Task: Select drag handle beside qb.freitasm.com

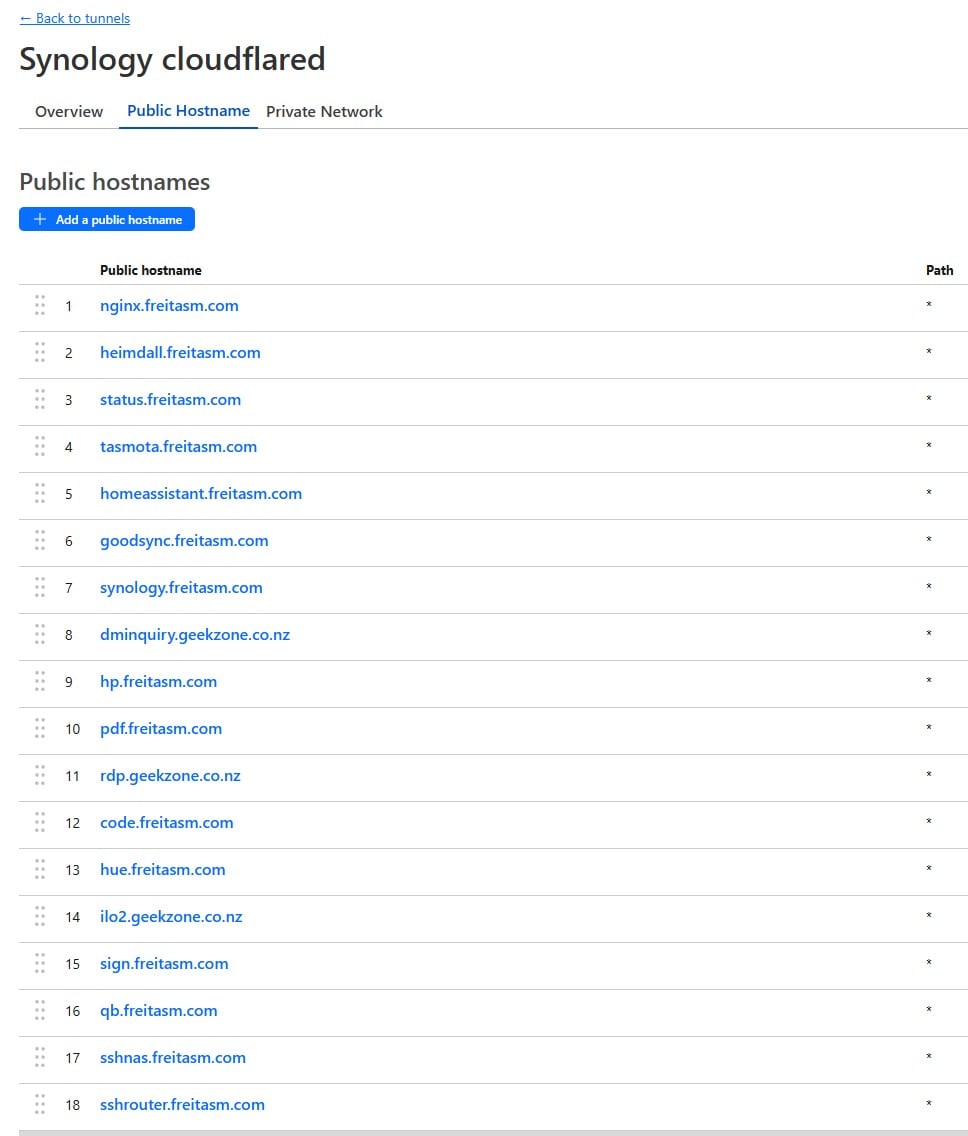Action: (40, 1010)
